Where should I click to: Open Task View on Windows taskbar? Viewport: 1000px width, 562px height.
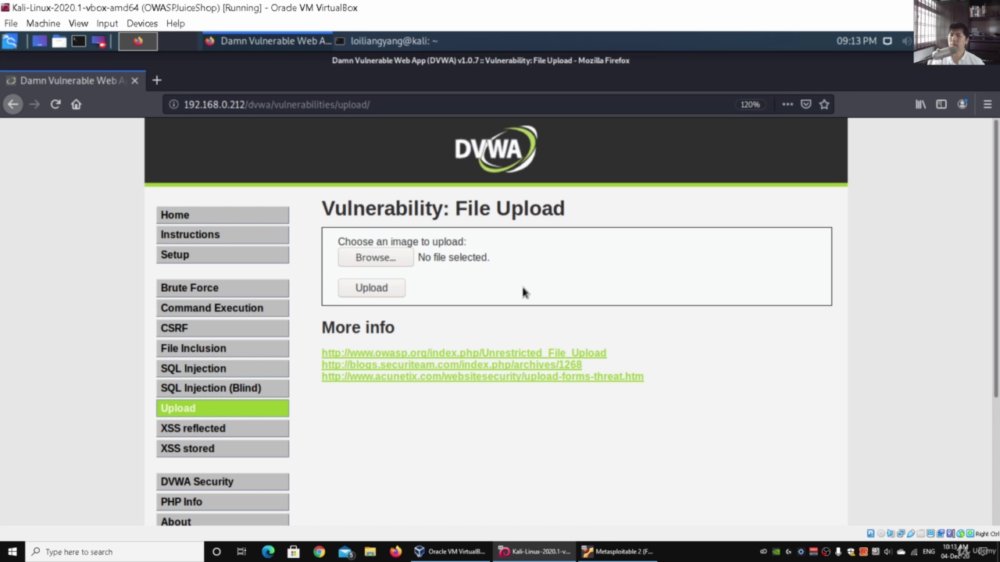pyautogui.click(x=242, y=551)
